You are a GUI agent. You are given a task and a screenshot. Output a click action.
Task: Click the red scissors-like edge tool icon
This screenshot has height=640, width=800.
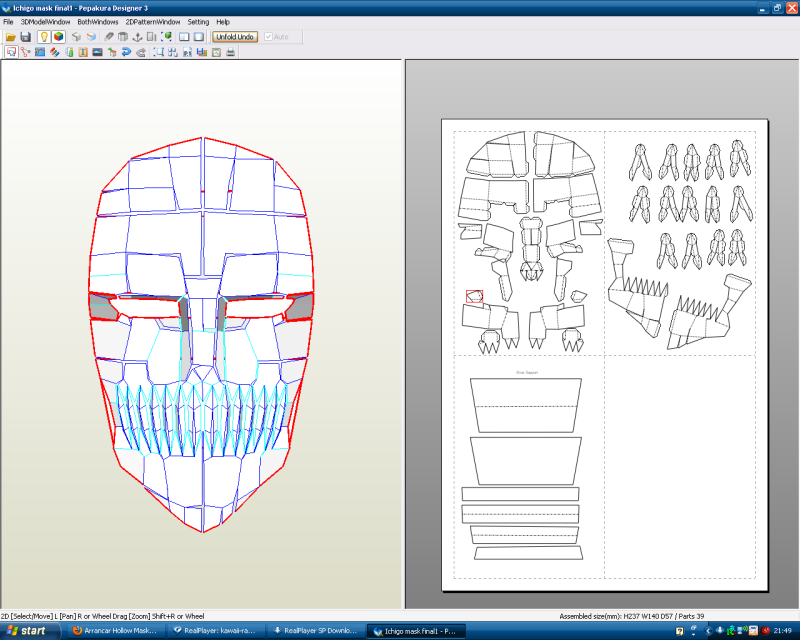coord(26,52)
